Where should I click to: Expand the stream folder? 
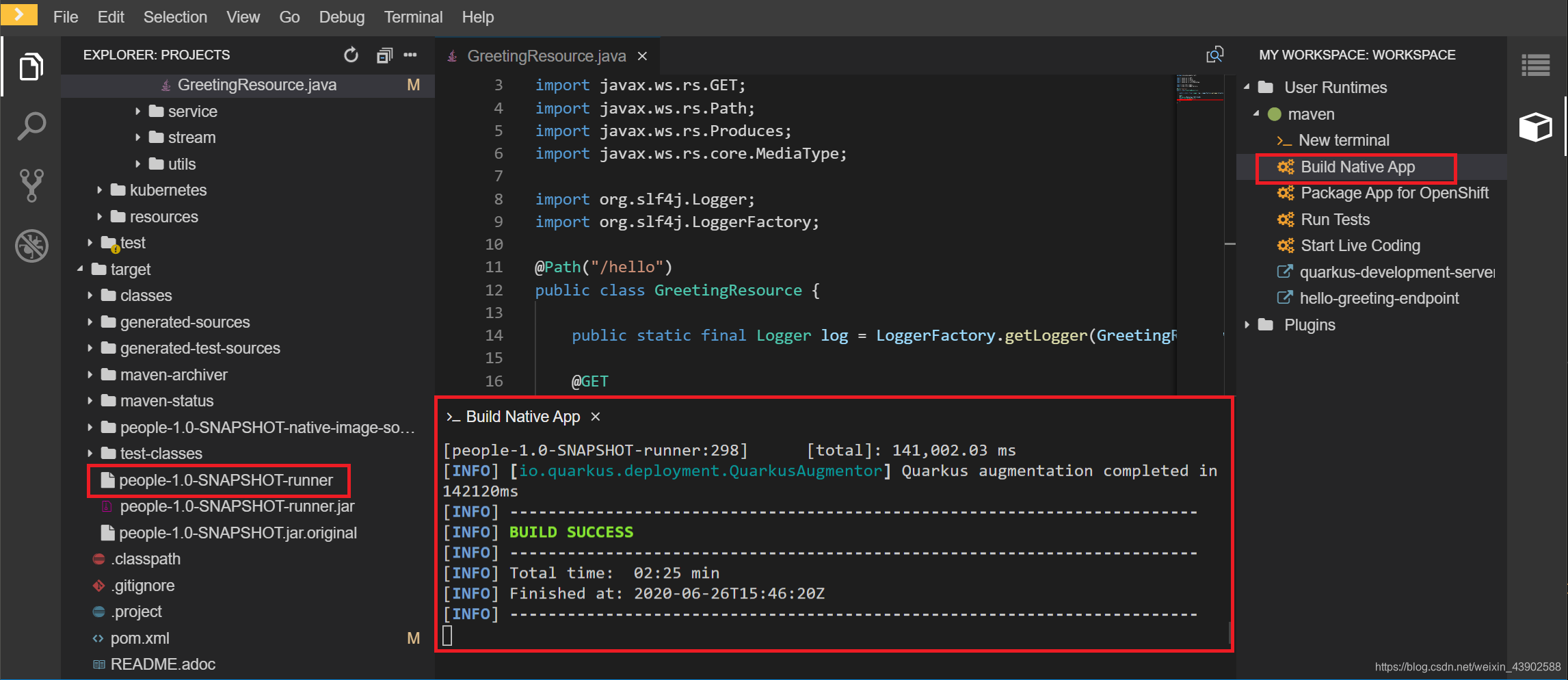138,138
